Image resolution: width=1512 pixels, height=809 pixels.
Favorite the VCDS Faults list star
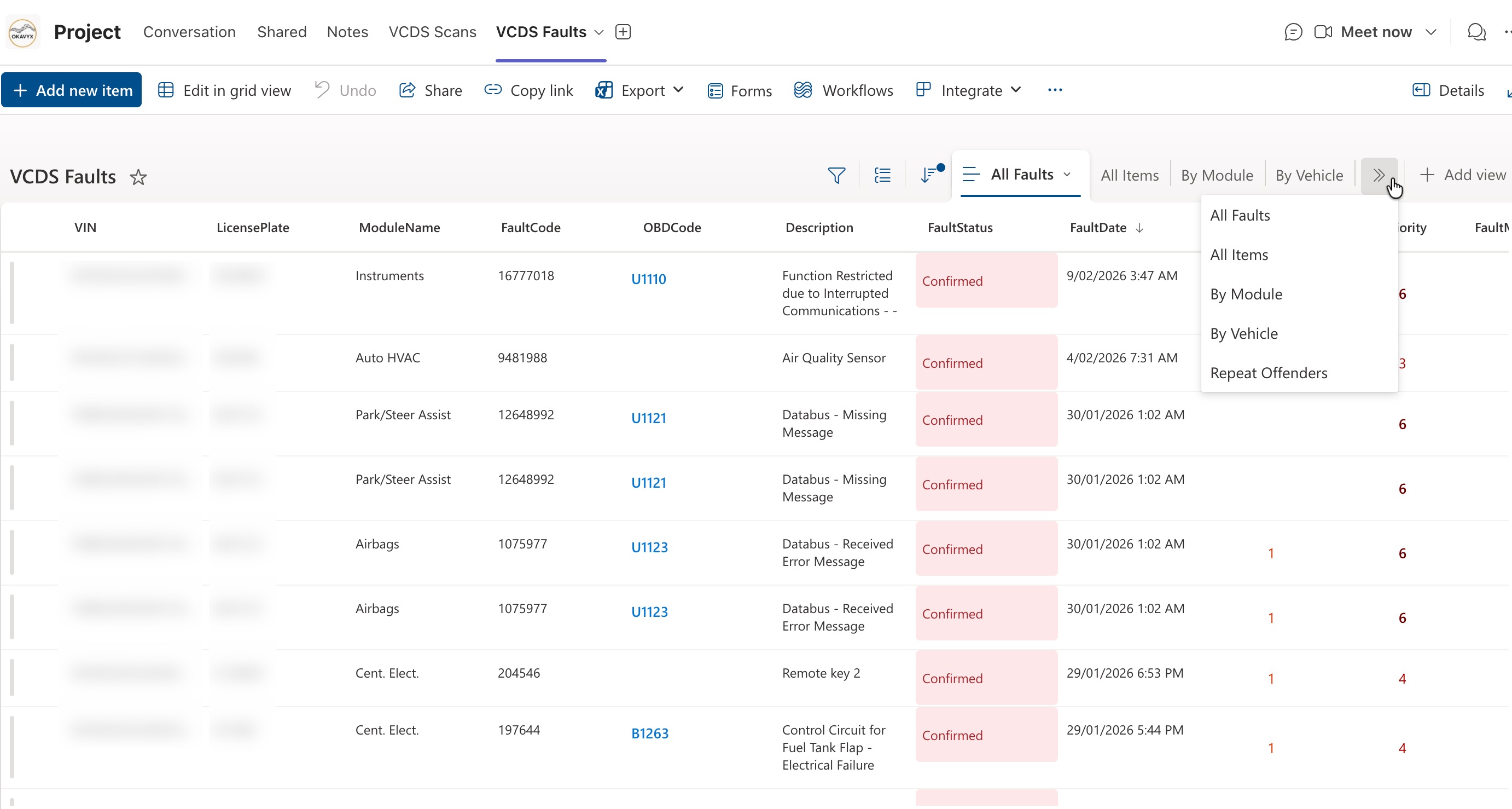(x=138, y=177)
